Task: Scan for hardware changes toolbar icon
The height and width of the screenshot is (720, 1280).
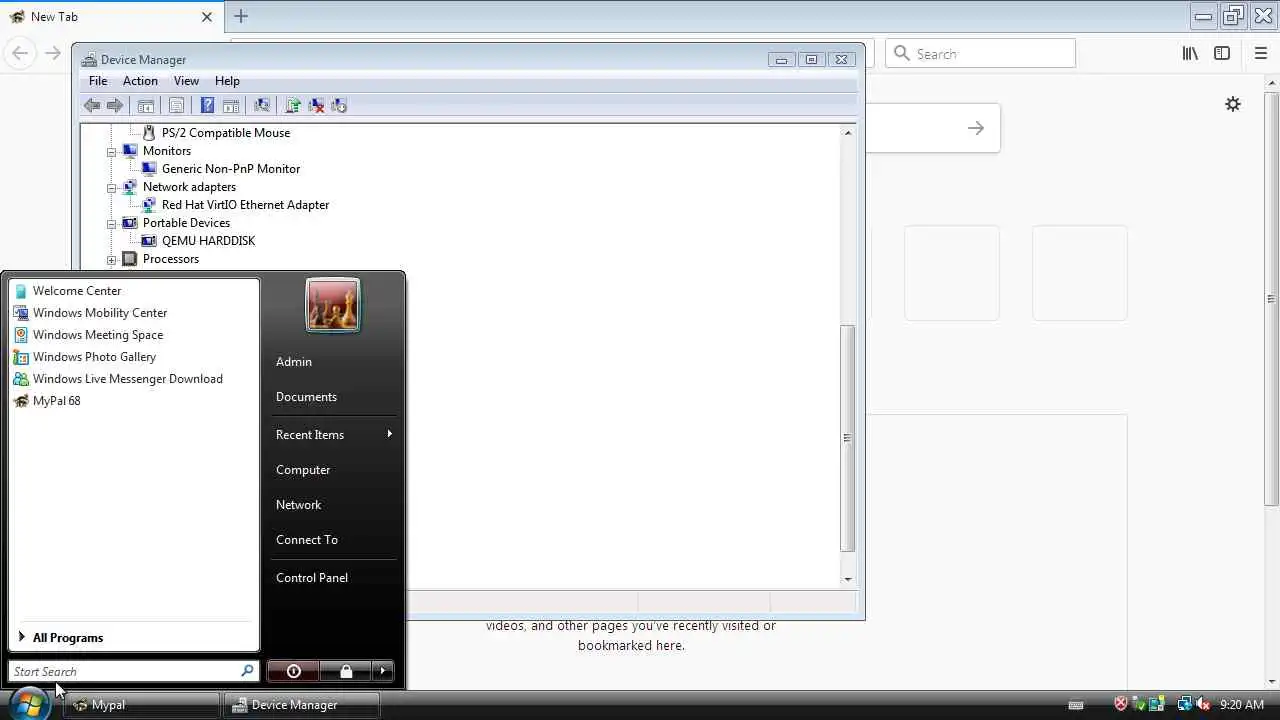Action: pyautogui.click(x=262, y=105)
